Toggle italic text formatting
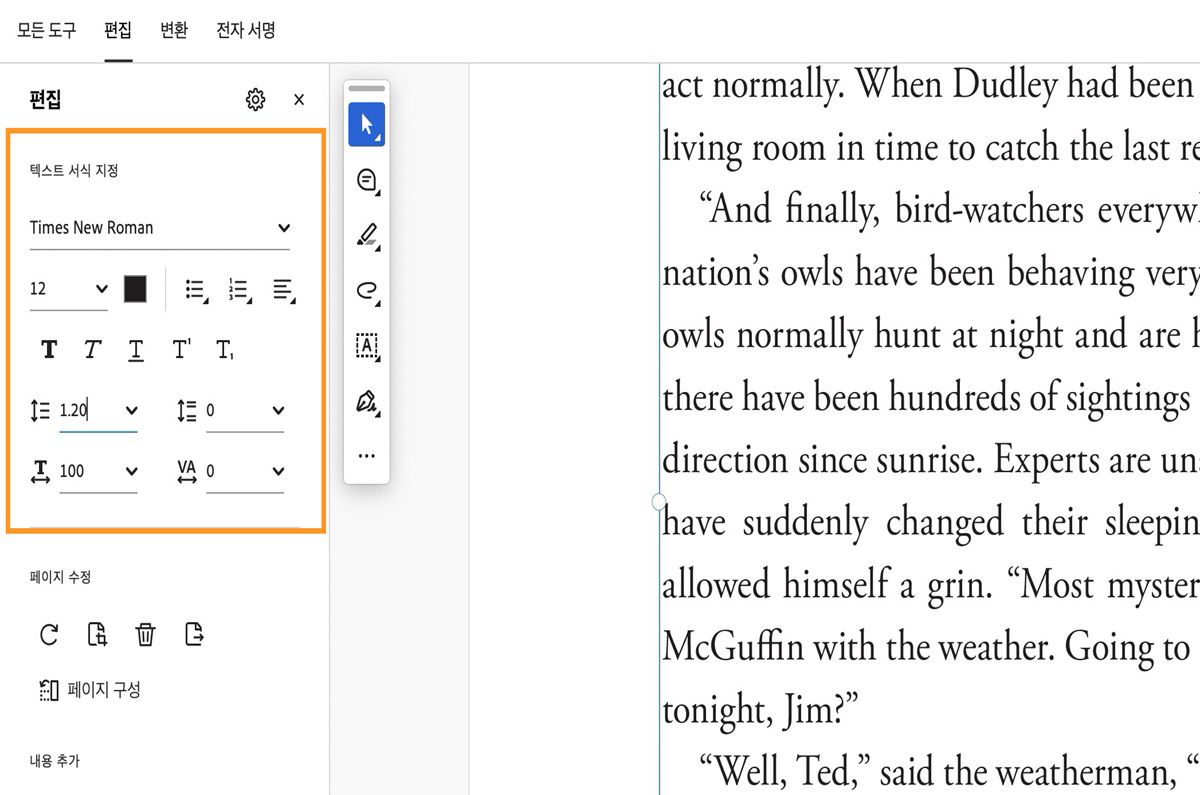This screenshot has width=1200, height=795. point(92,350)
